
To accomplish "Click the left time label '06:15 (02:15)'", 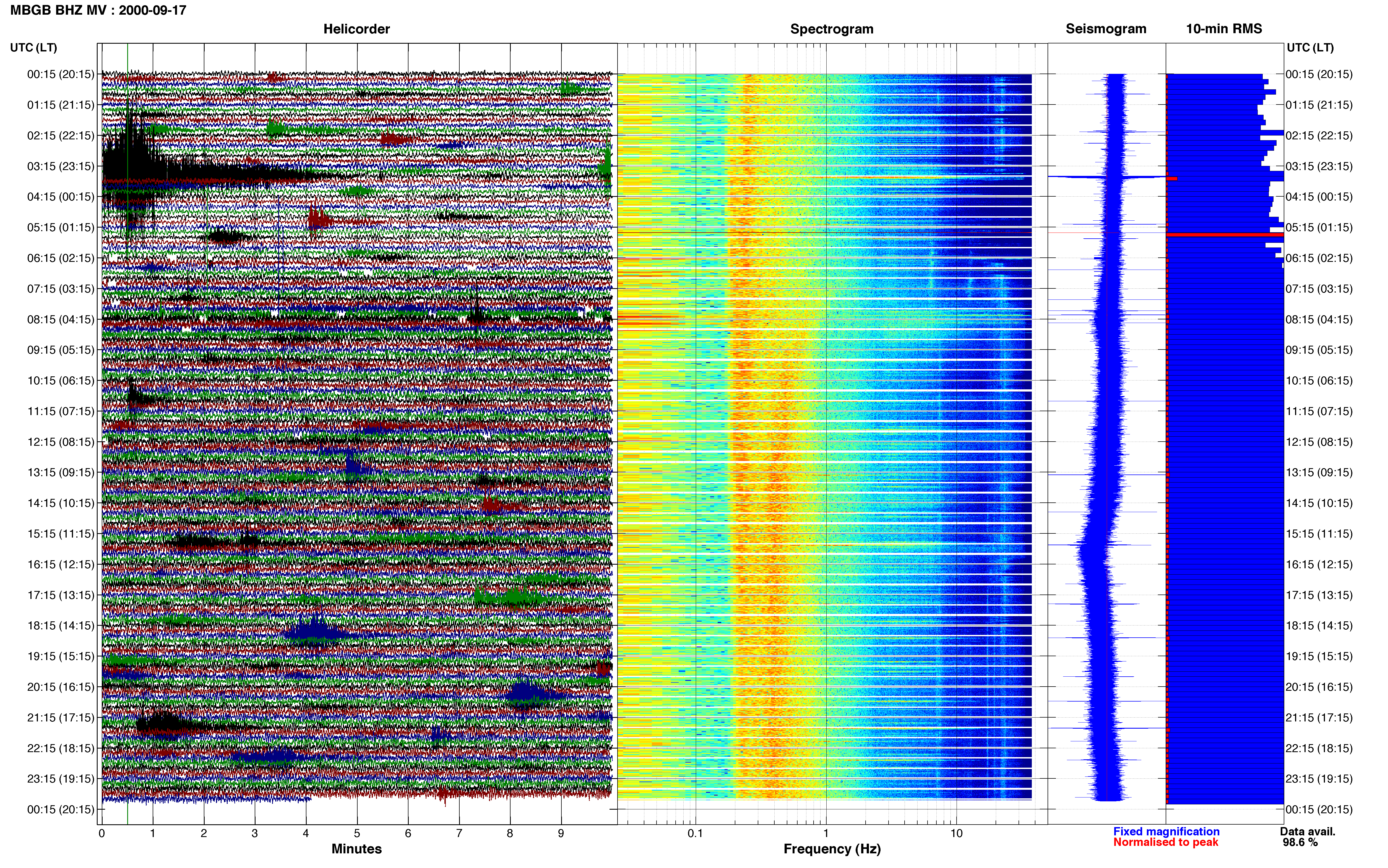I will coord(61,258).
